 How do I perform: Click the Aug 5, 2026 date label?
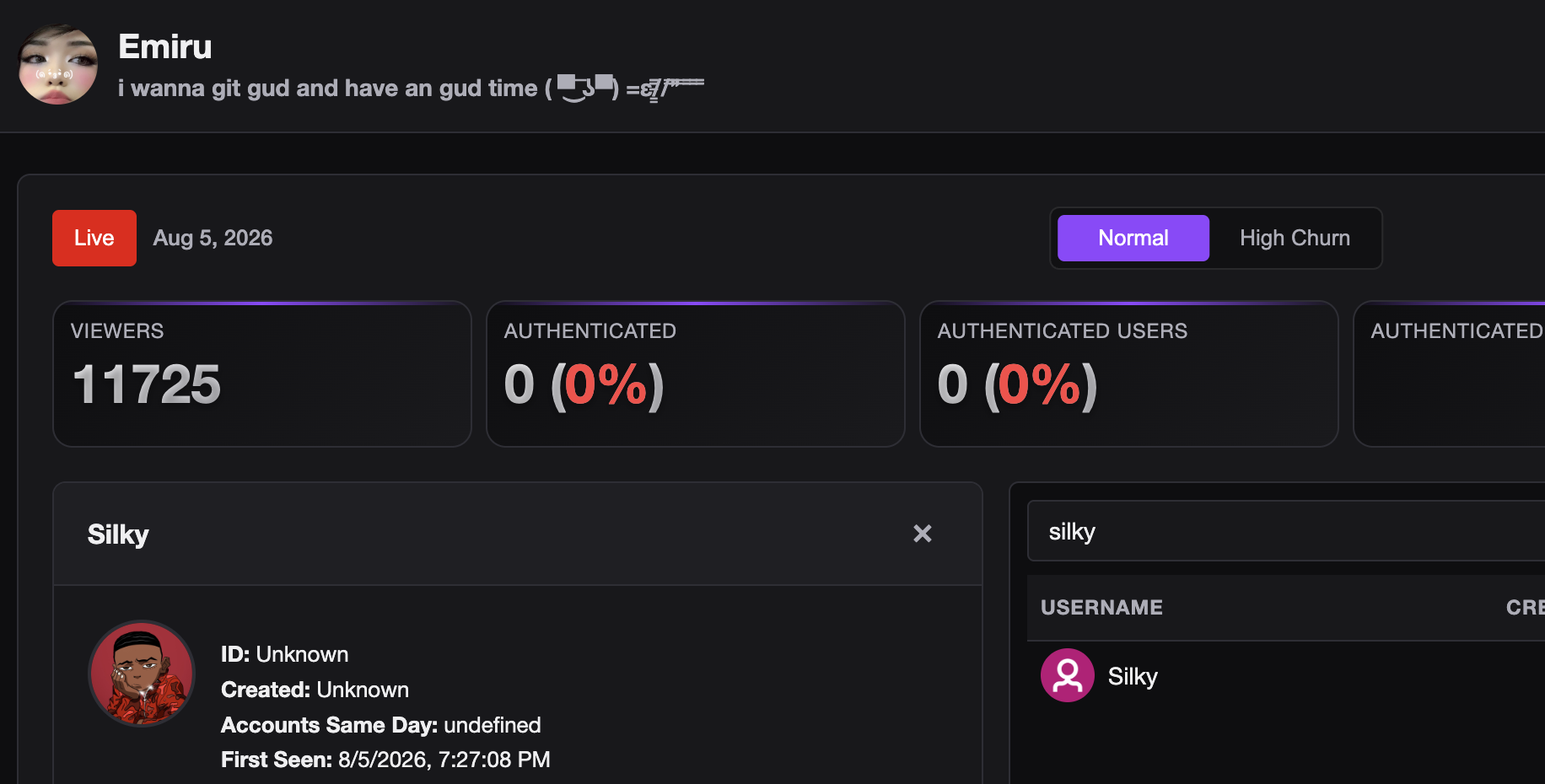coord(213,238)
